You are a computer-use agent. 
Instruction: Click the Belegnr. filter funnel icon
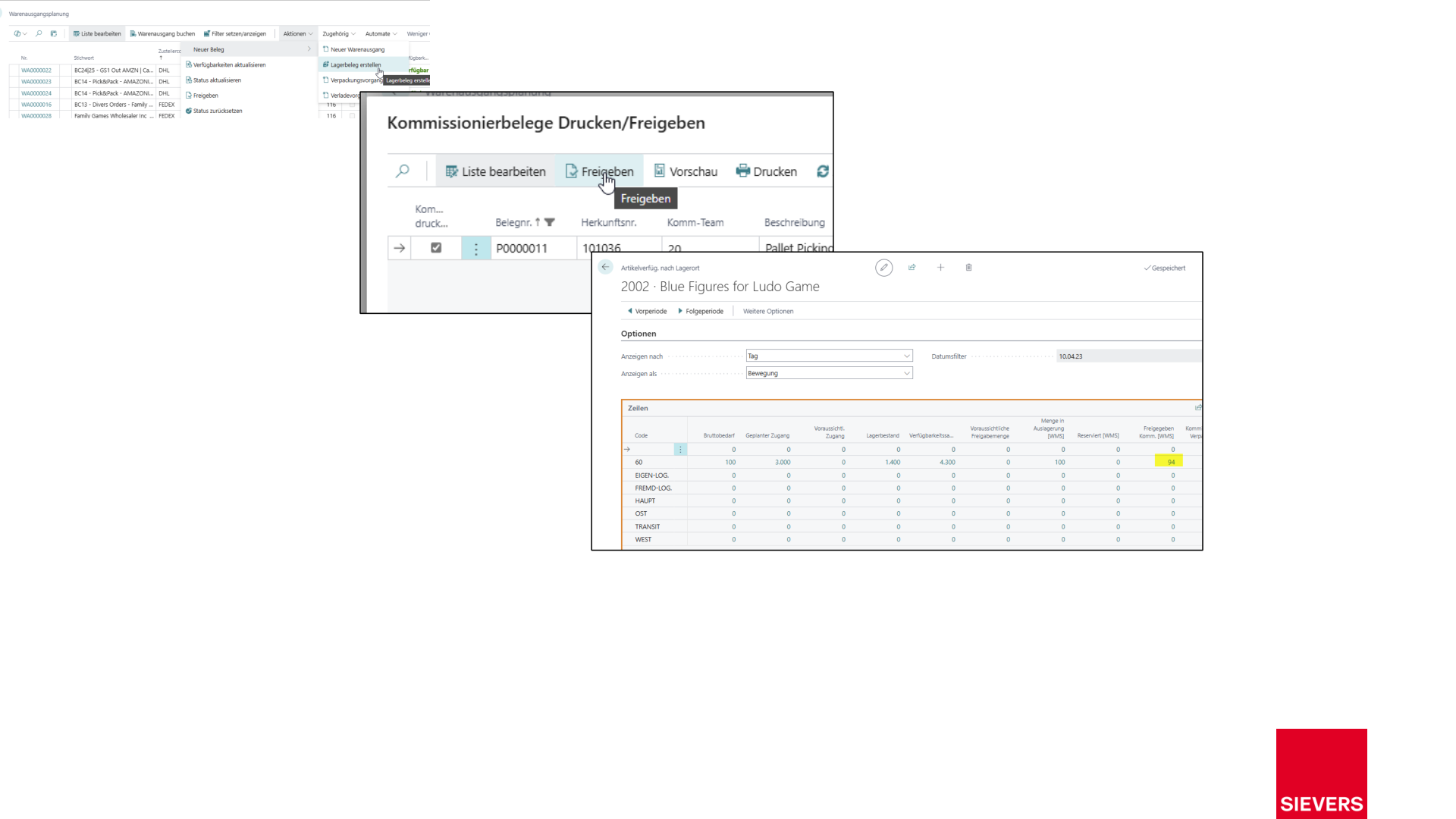550,222
